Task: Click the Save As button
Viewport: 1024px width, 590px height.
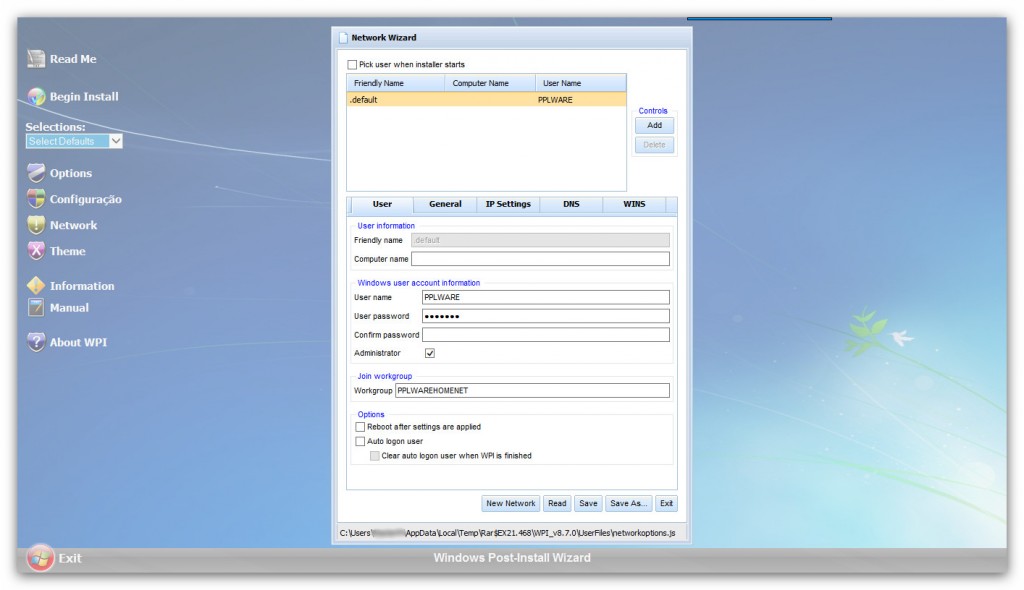Action: coord(628,503)
